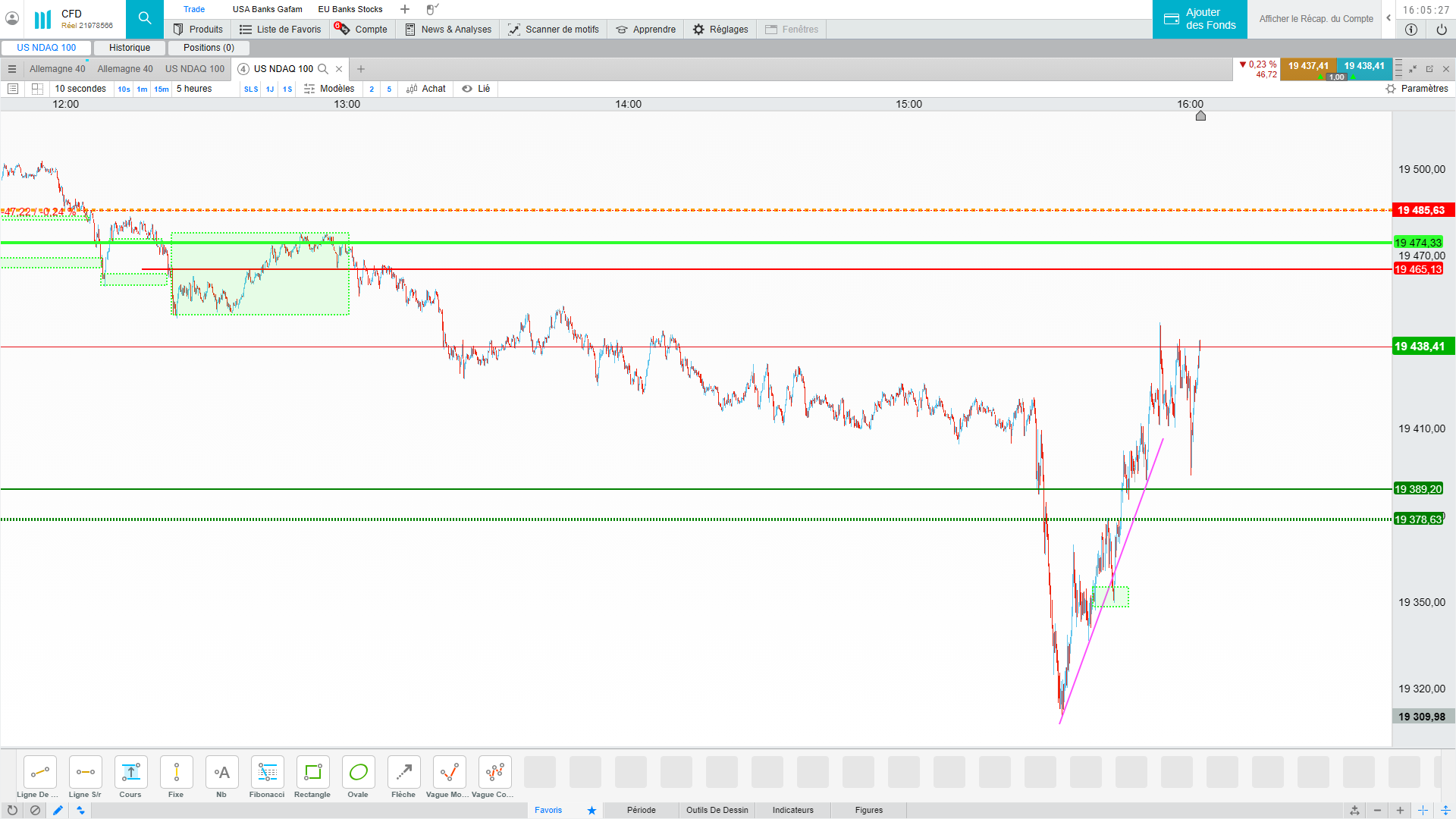1456x819 pixels.
Task: Toggle the pencil drawing mode
Action: tap(58, 810)
